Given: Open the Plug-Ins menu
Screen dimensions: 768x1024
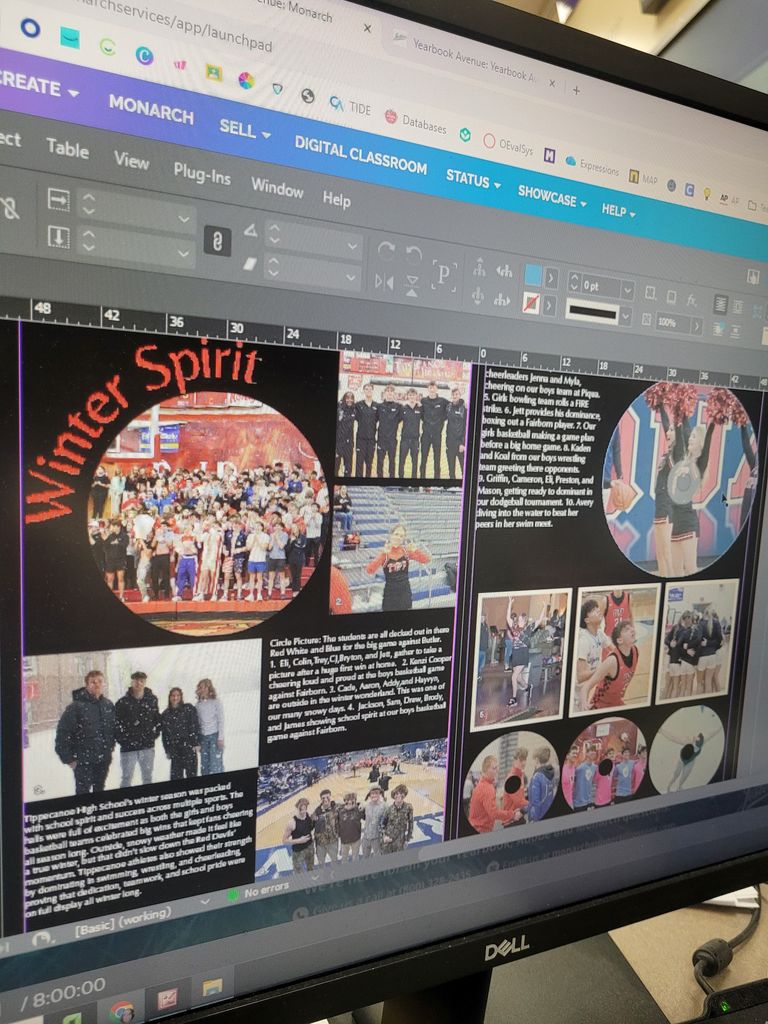Looking at the screenshot, I should point(202,175).
